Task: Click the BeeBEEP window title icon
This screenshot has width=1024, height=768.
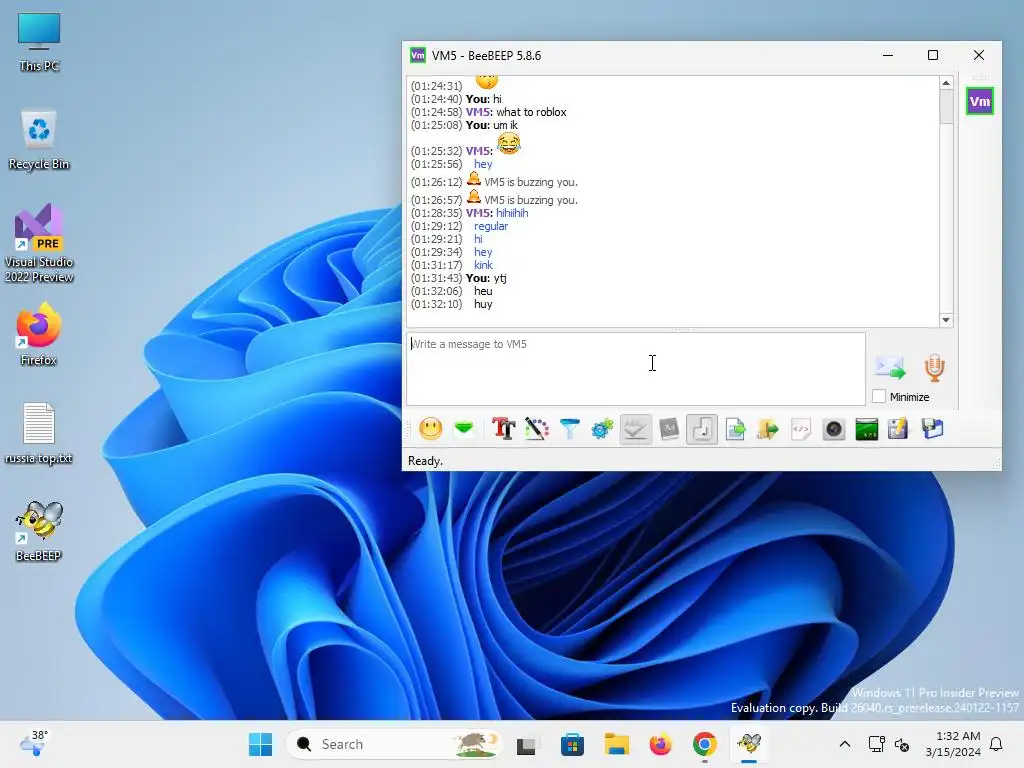Action: point(418,56)
